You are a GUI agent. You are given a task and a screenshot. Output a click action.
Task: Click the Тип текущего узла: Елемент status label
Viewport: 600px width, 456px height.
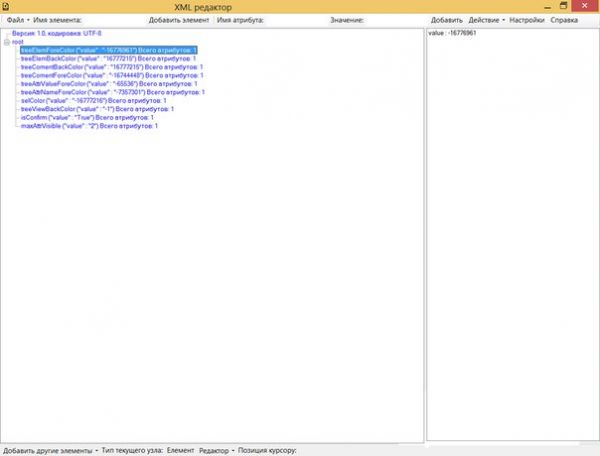pos(148,451)
